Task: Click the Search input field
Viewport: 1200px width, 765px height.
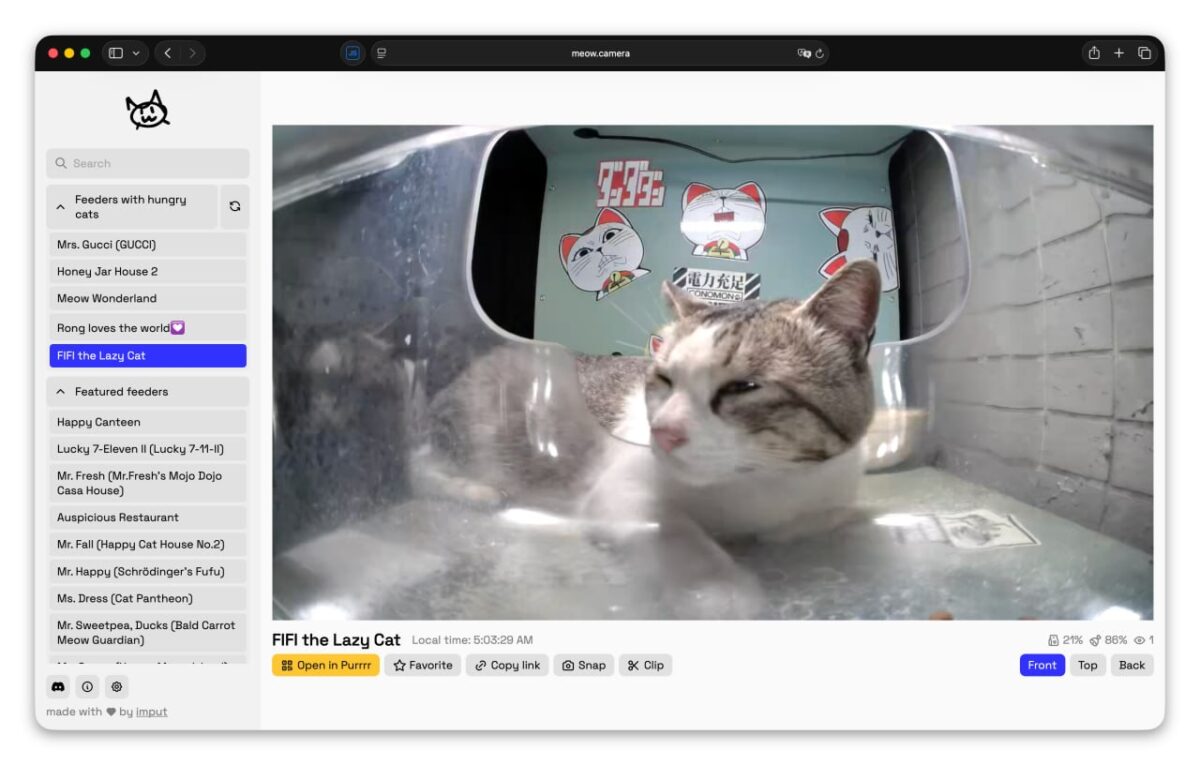Action: (x=147, y=163)
